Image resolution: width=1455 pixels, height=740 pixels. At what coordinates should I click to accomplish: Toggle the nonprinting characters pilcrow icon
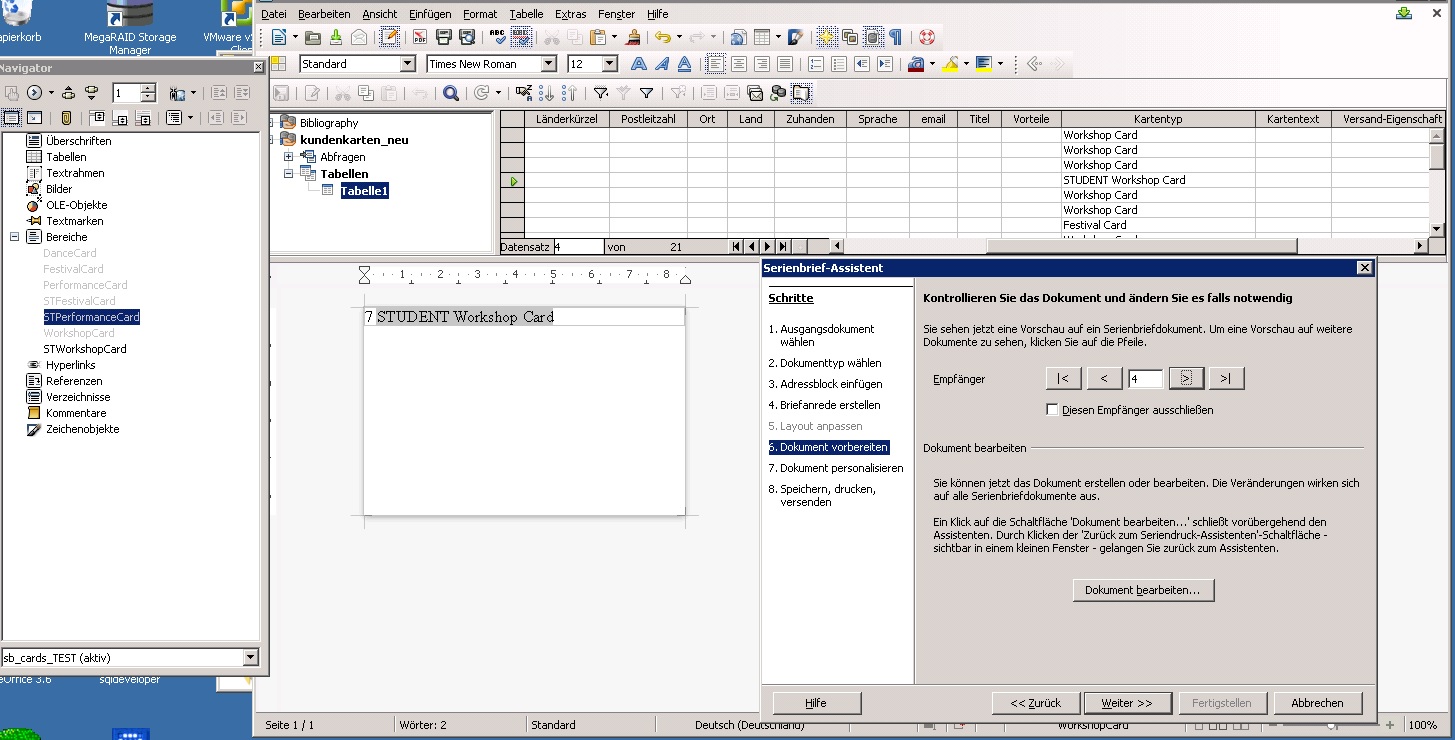[x=896, y=37]
